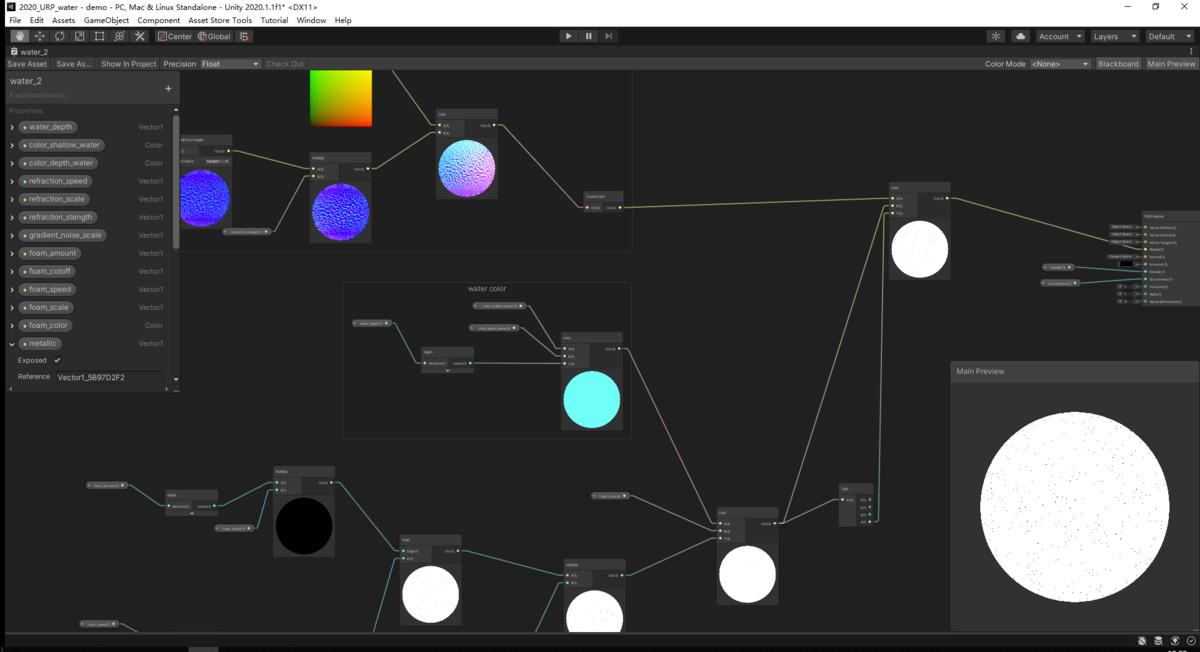Open the GameObject menu
Screen dimensions: 1200x652
pos(106,20)
